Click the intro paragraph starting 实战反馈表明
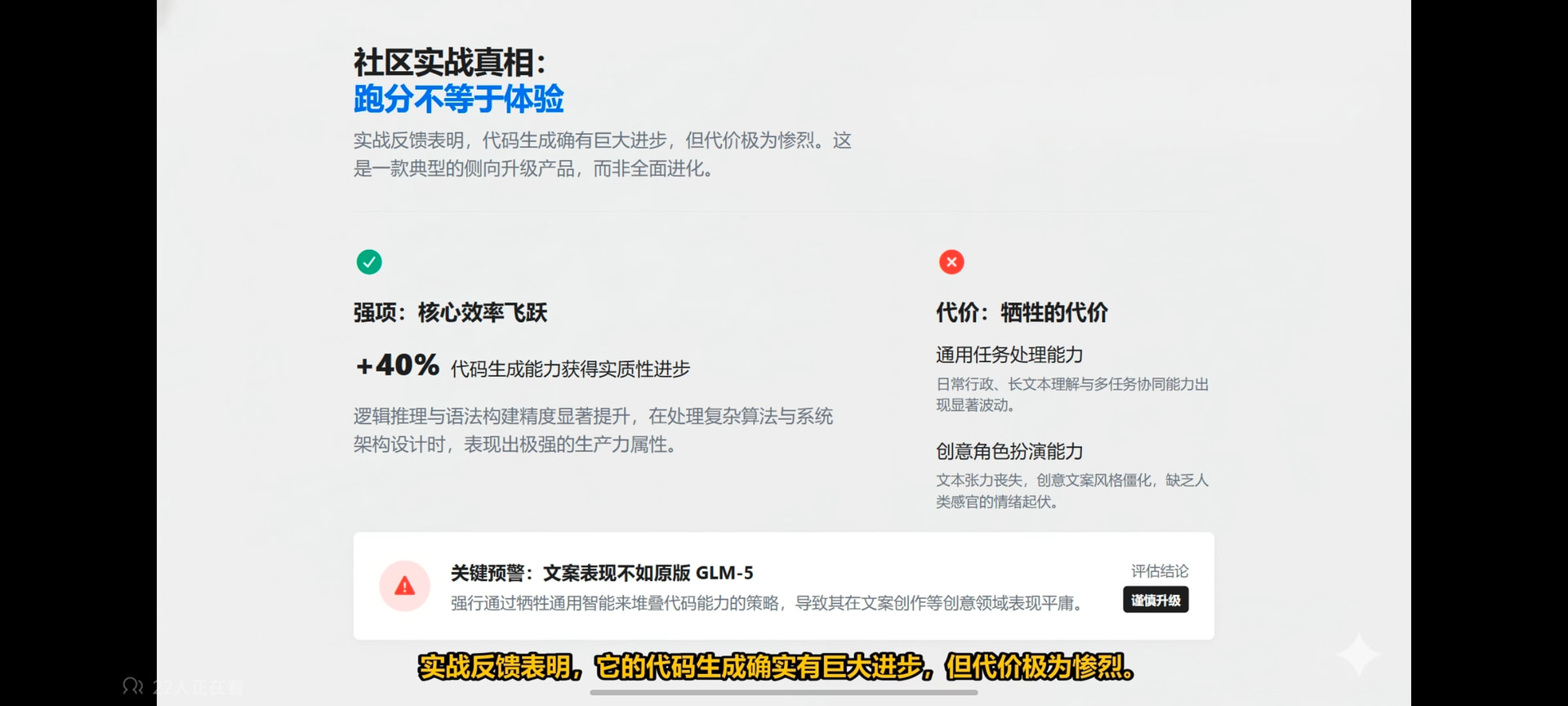 602,154
